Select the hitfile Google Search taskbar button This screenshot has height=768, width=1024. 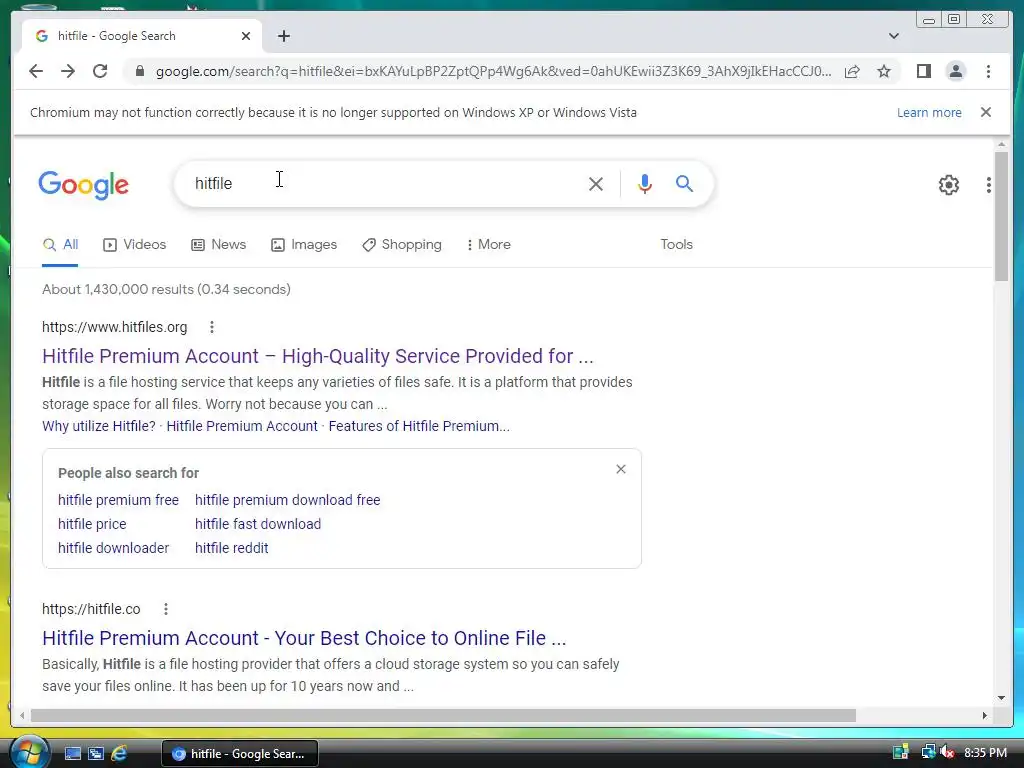tap(240, 754)
